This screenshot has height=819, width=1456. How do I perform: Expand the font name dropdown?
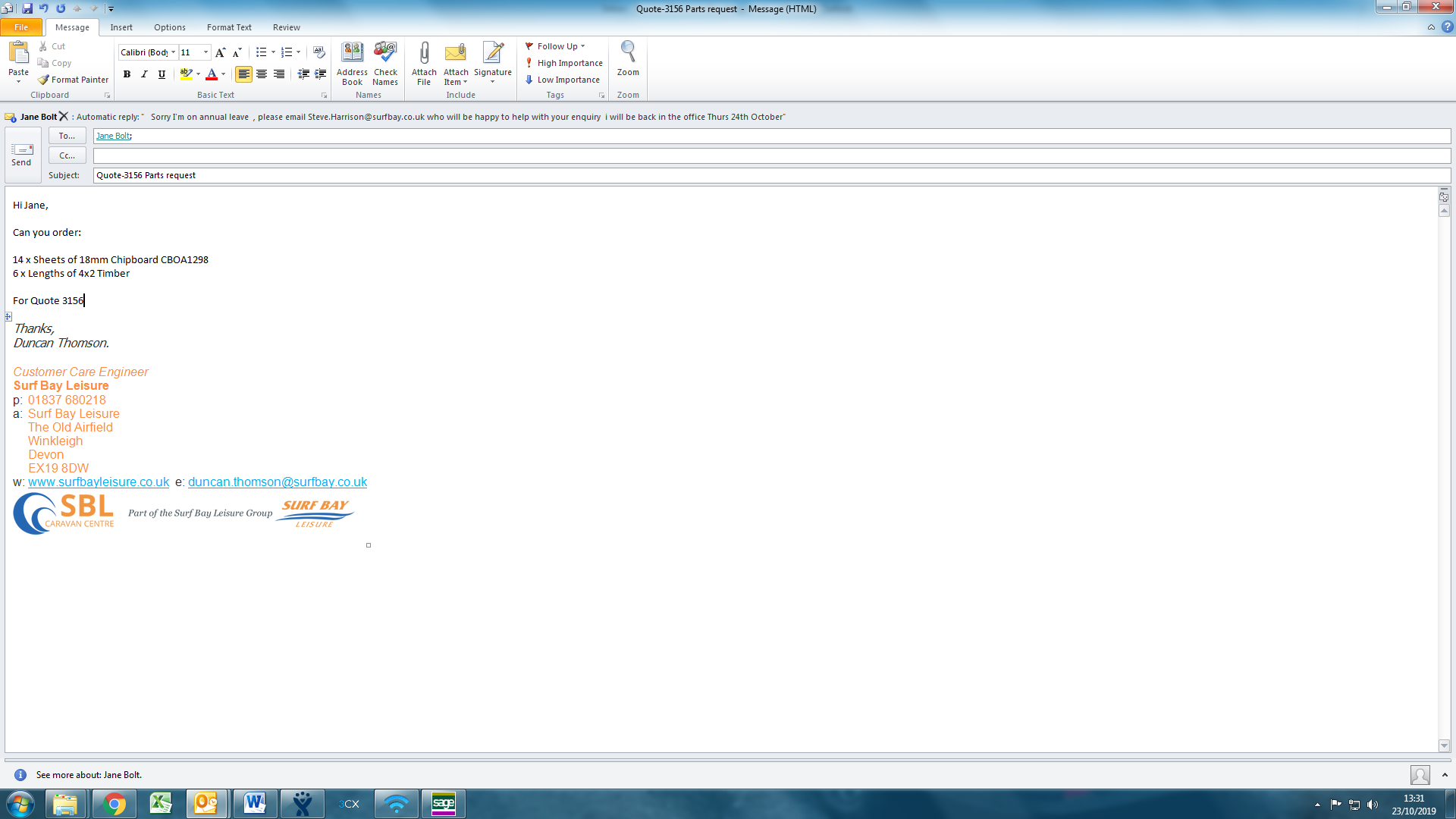[x=174, y=52]
